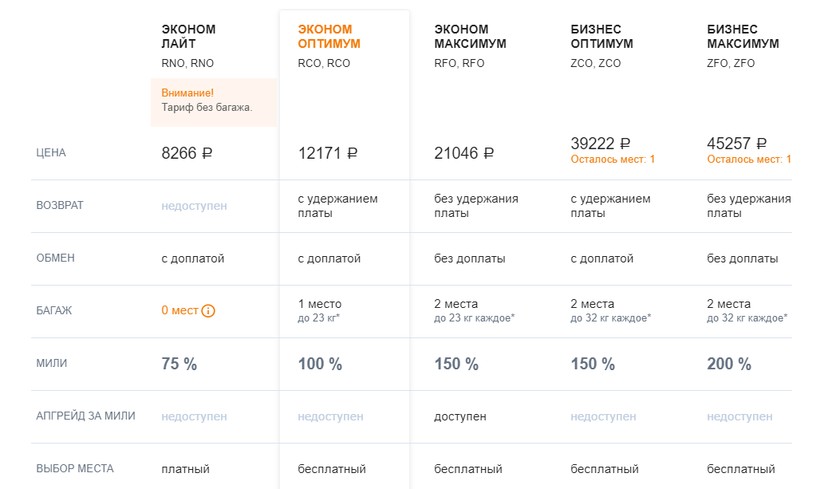The width and height of the screenshot is (820, 489).
Task: Click the Апгрейд за мили row label
Action: (x=85, y=416)
